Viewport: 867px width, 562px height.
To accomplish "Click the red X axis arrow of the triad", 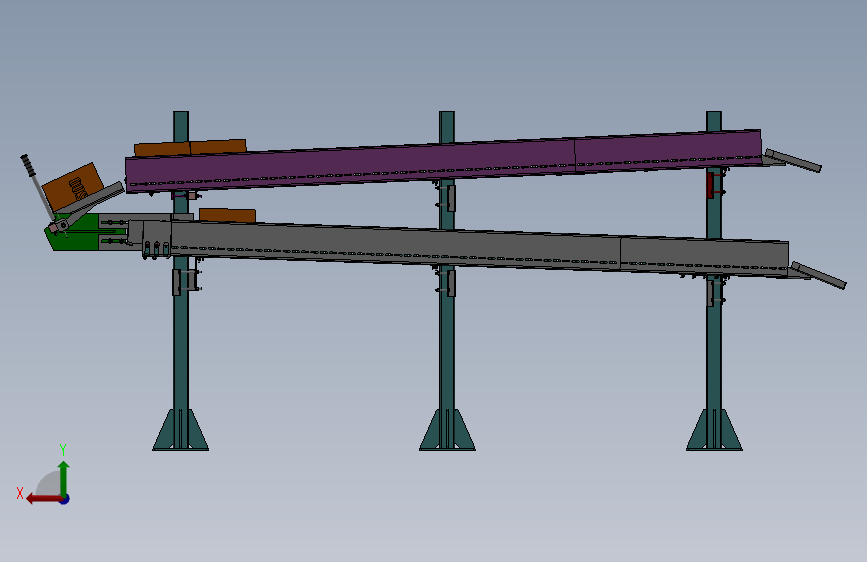I will click(44, 499).
